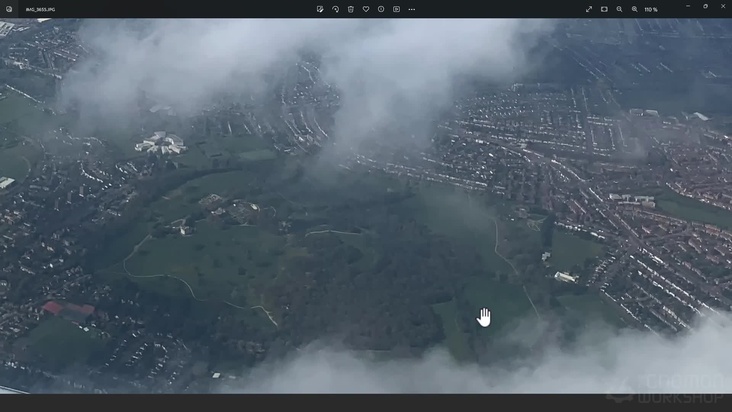Rotate the photo using the rotate icon
Image resolution: width=732 pixels, height=412 pixels.
pyautogui.click(x=335, y=9)
